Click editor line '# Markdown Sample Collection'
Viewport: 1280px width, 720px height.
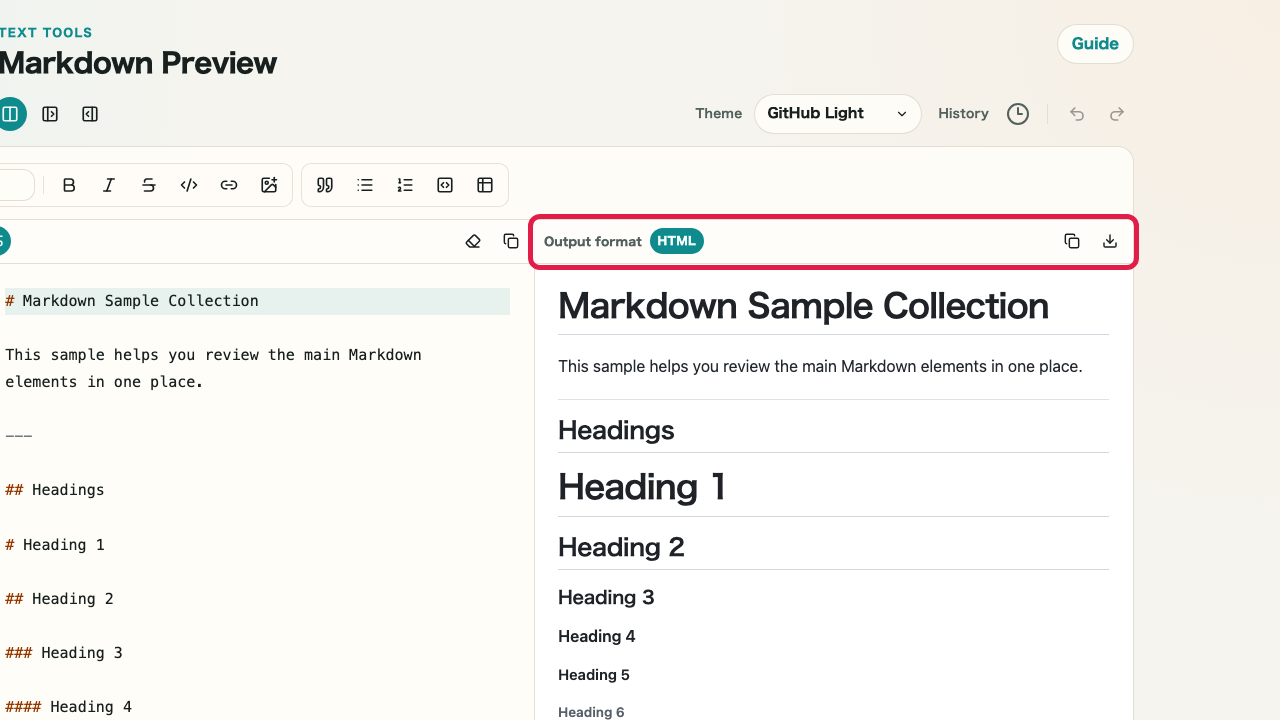(132, 301)
